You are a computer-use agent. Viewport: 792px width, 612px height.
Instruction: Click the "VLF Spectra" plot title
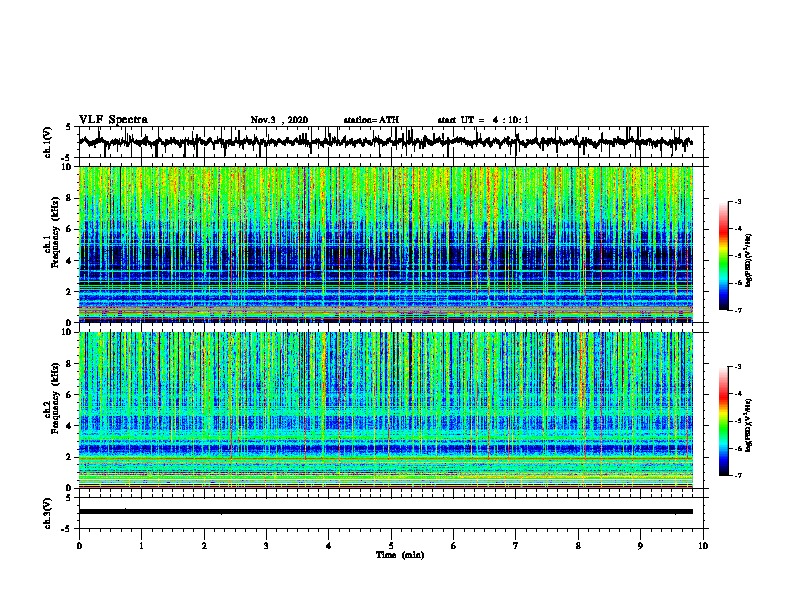(x=113, y=120)
